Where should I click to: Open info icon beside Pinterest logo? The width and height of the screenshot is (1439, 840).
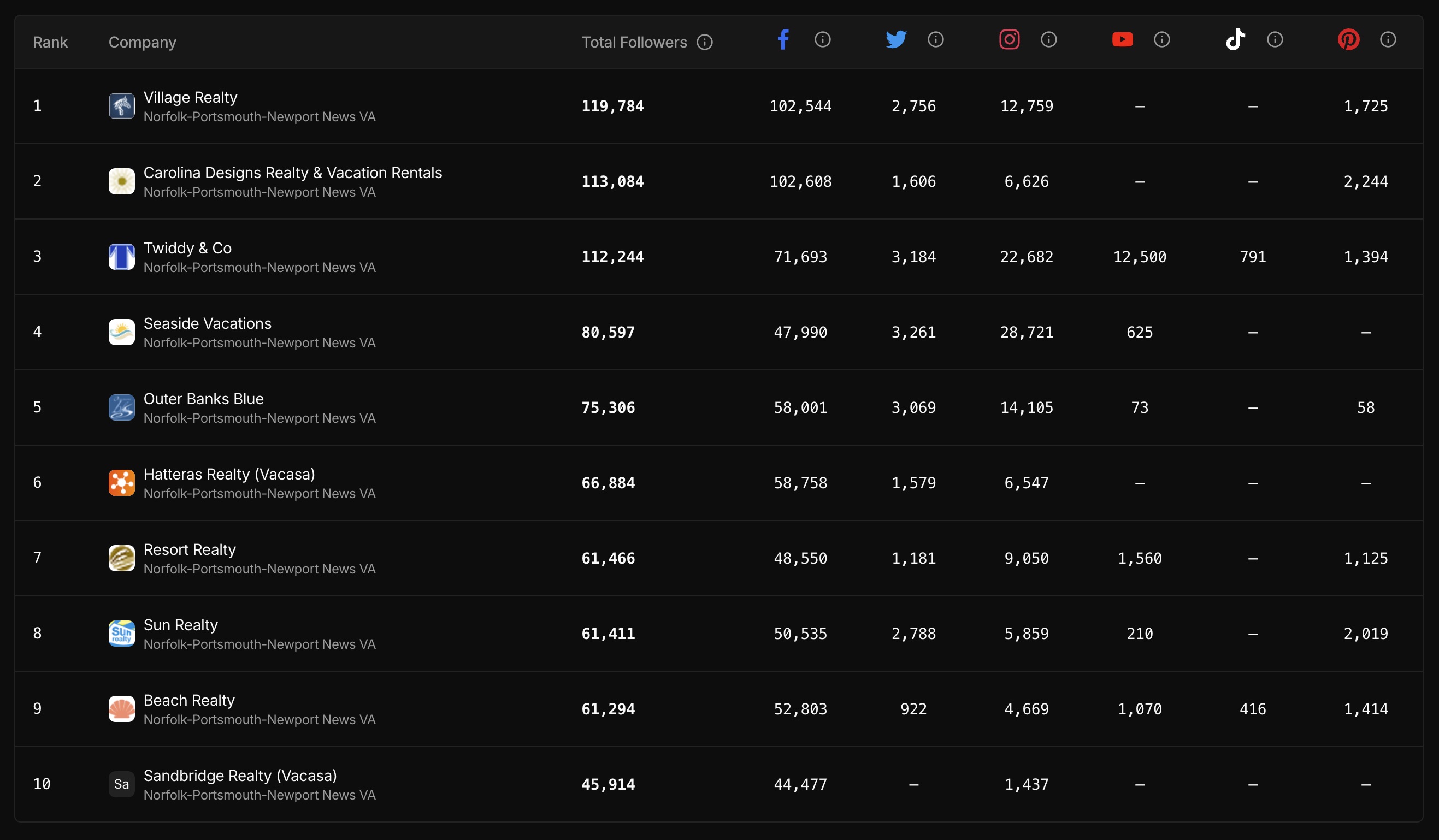[1388, 39]
